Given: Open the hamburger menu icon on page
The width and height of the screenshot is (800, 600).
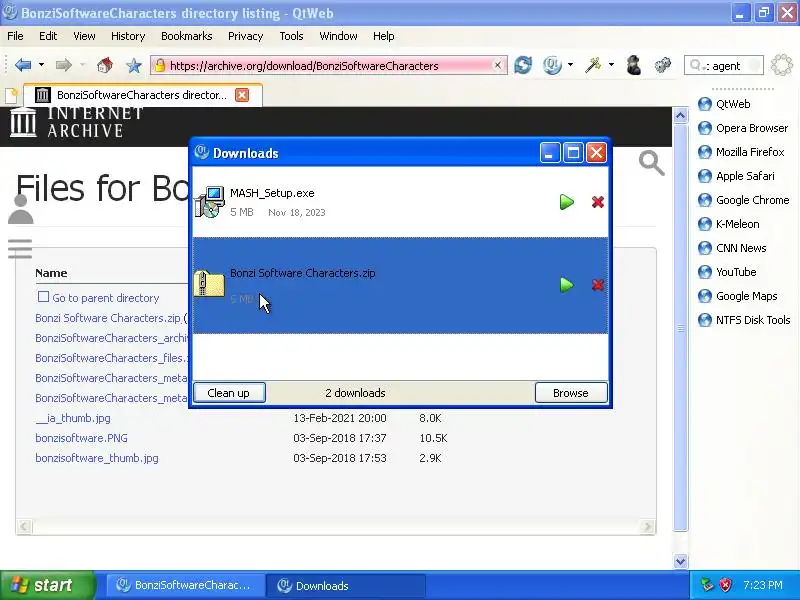Looking at the screenshot, I should [20, 249].
